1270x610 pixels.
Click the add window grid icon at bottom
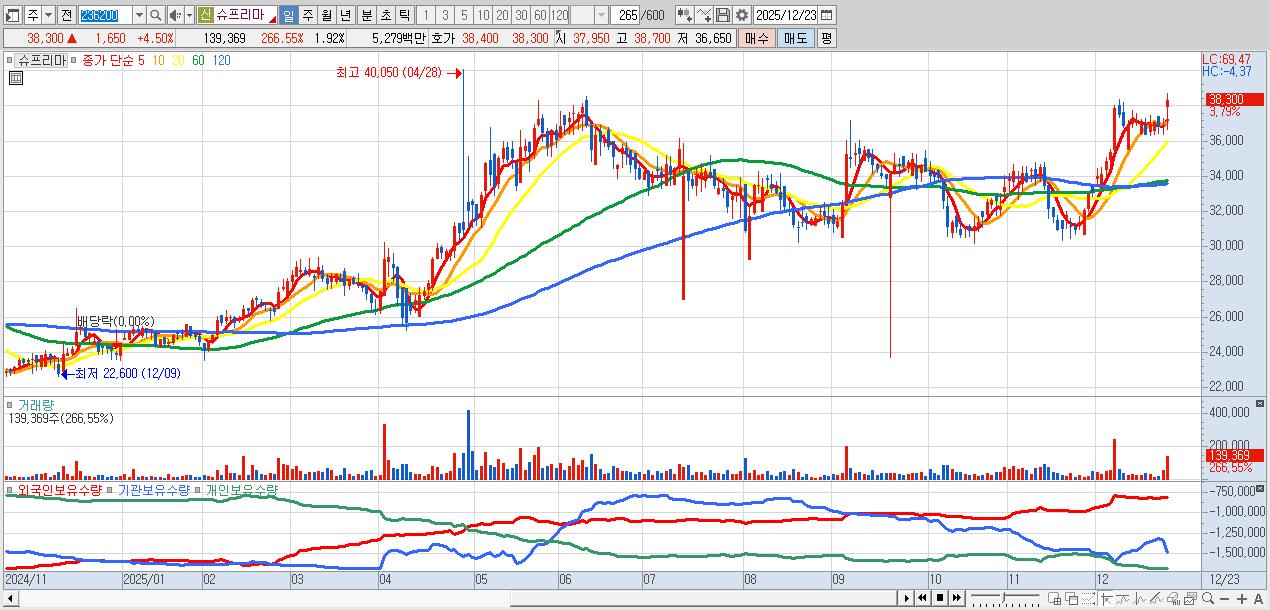click(x=1054, y=598)
